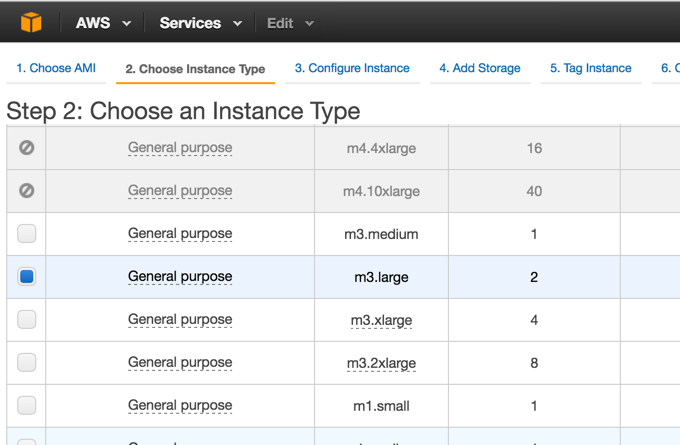Click General purpose link in m1.small row
The image size is (680, 445).
pyautogui.click(x=180, y=406)
